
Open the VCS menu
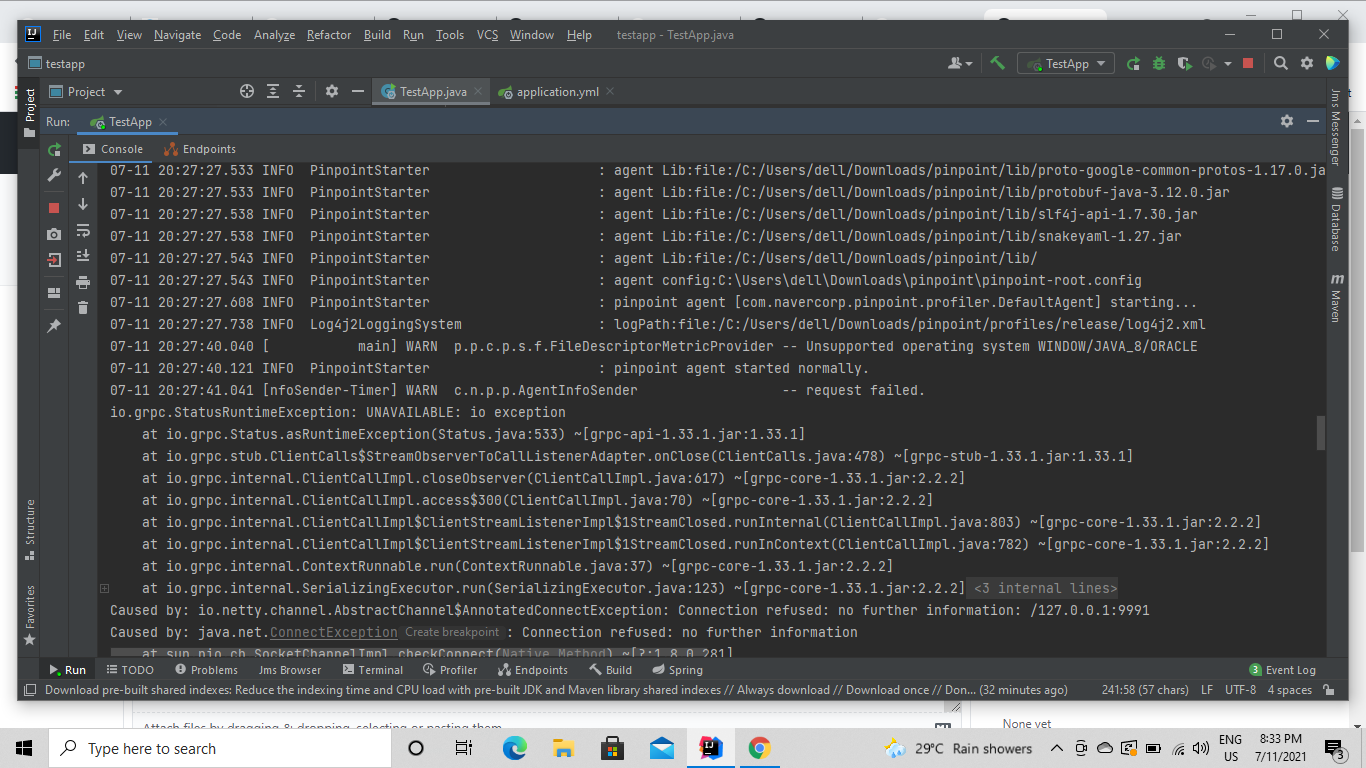pos(487,35)
